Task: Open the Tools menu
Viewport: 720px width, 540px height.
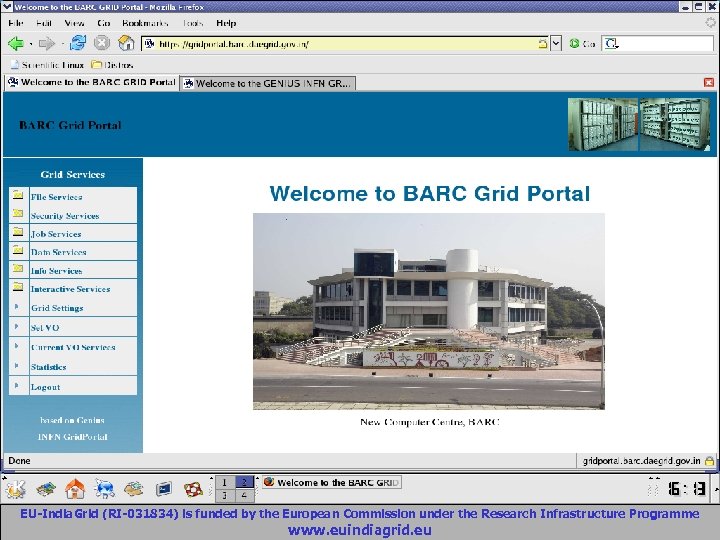Action: tap(193, 23)
